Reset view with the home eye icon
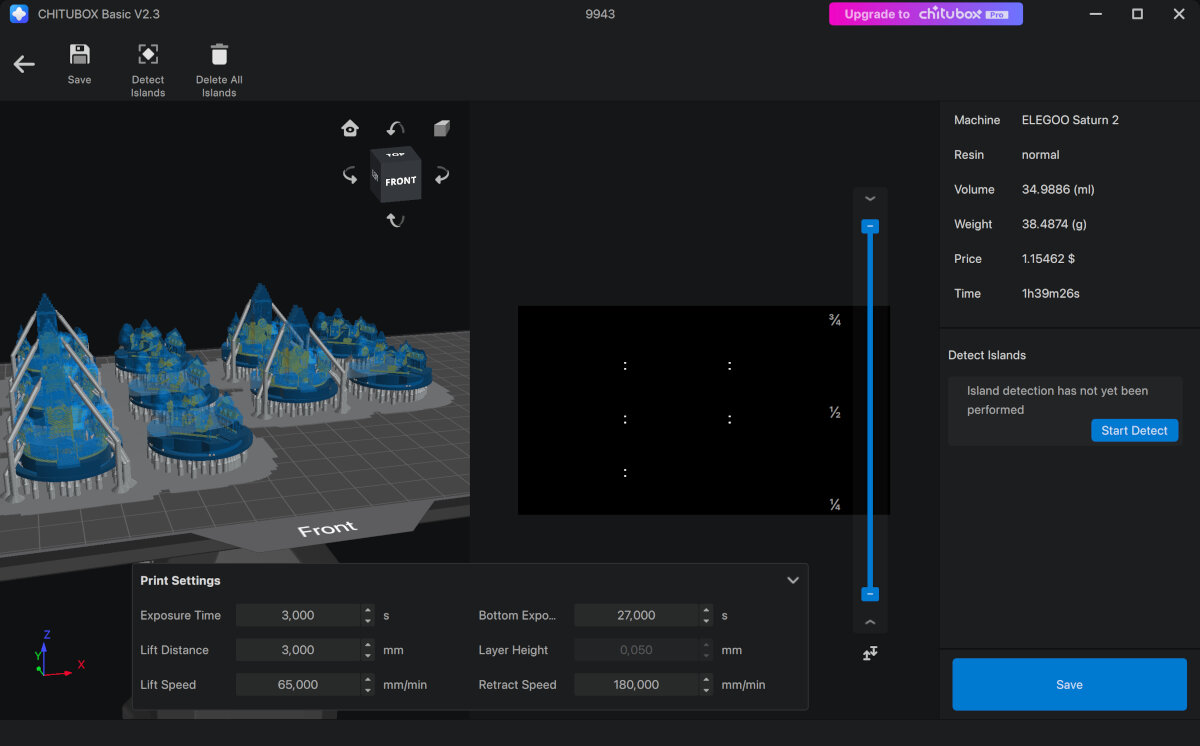The height and width of the screenshot is (746, 1200). click(350, 128)
